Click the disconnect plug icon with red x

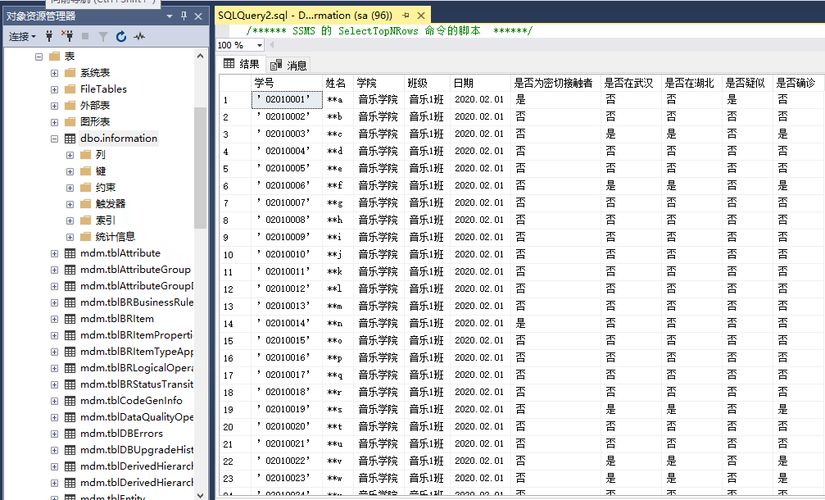coord(67,36)
